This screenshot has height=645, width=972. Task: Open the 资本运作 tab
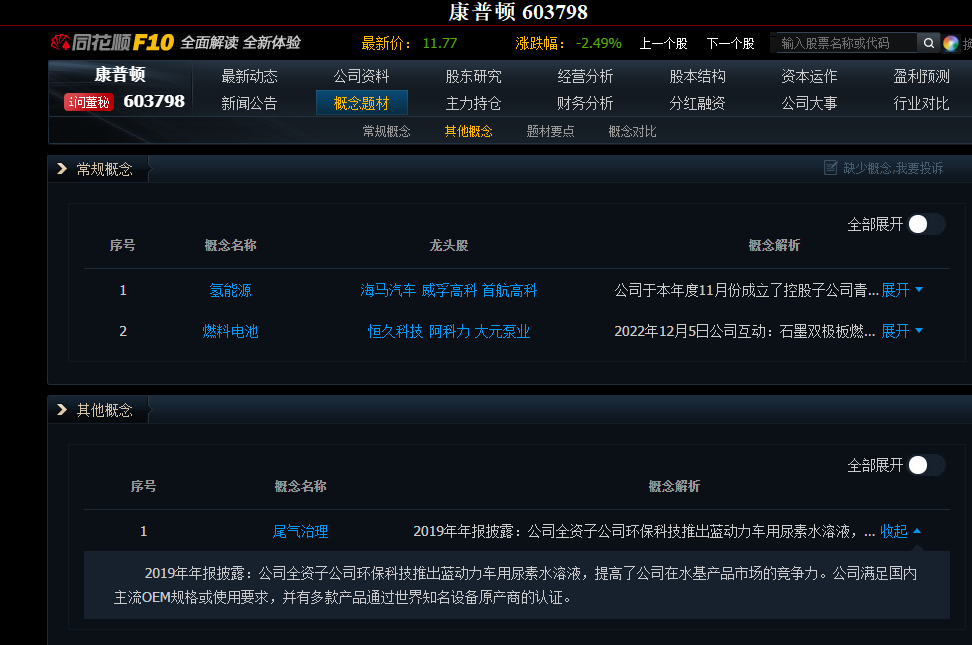tap(810, 76)
